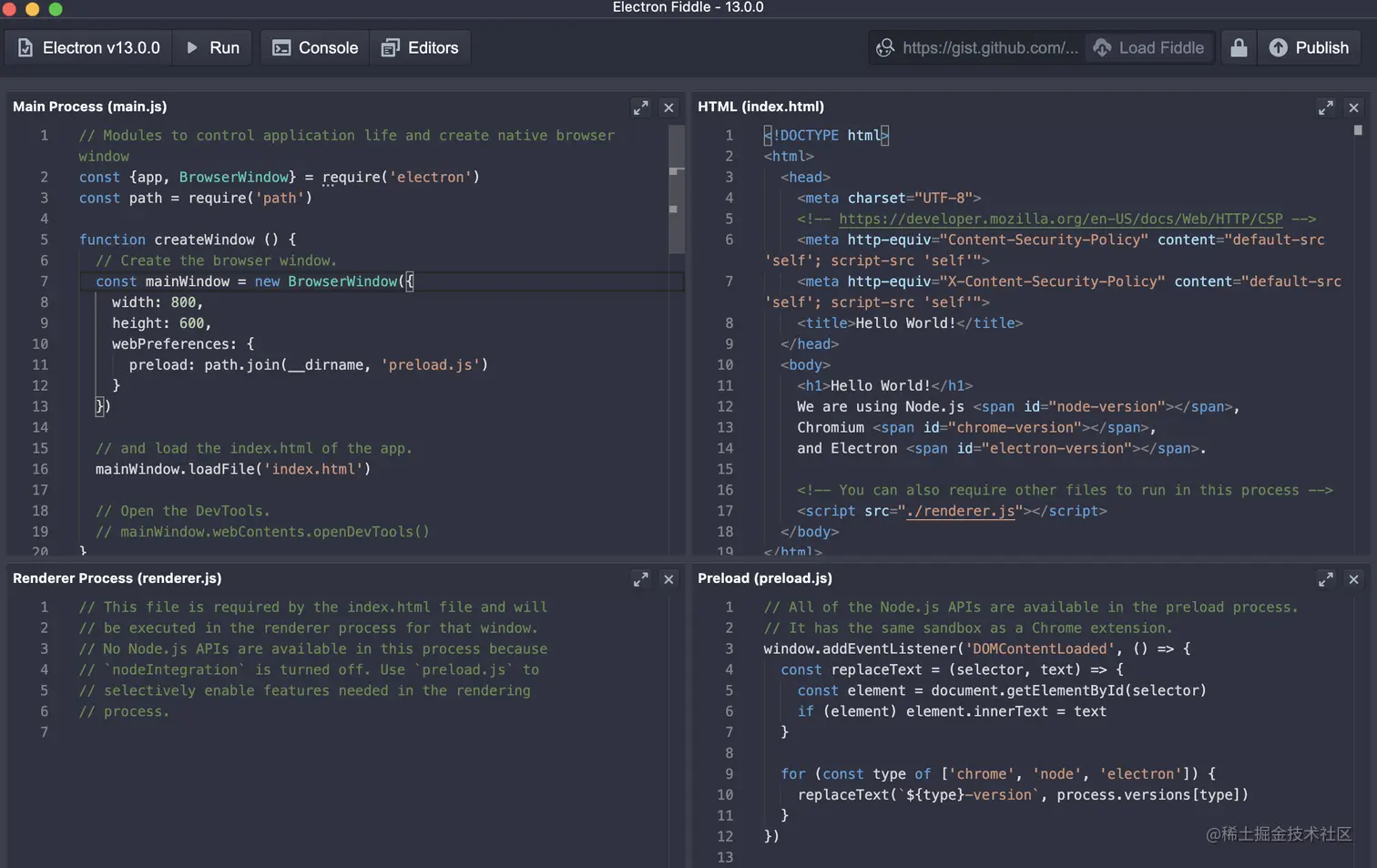The width and height of the screenshot is (1377, 868).
Task: Close the Main Process main.js editor
Action: [669, 107]
